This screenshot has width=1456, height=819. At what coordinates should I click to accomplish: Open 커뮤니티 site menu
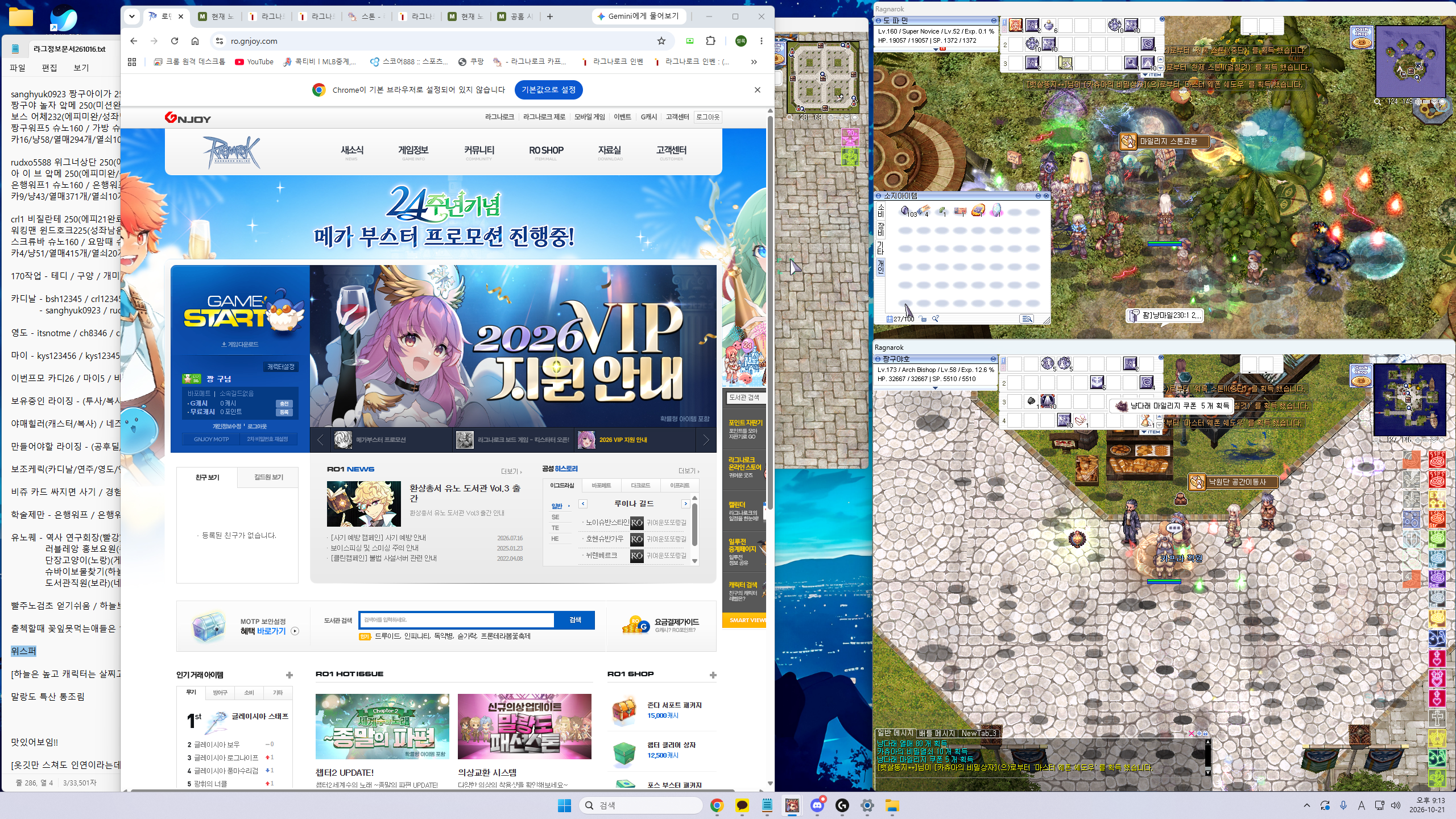click(479, 151)
